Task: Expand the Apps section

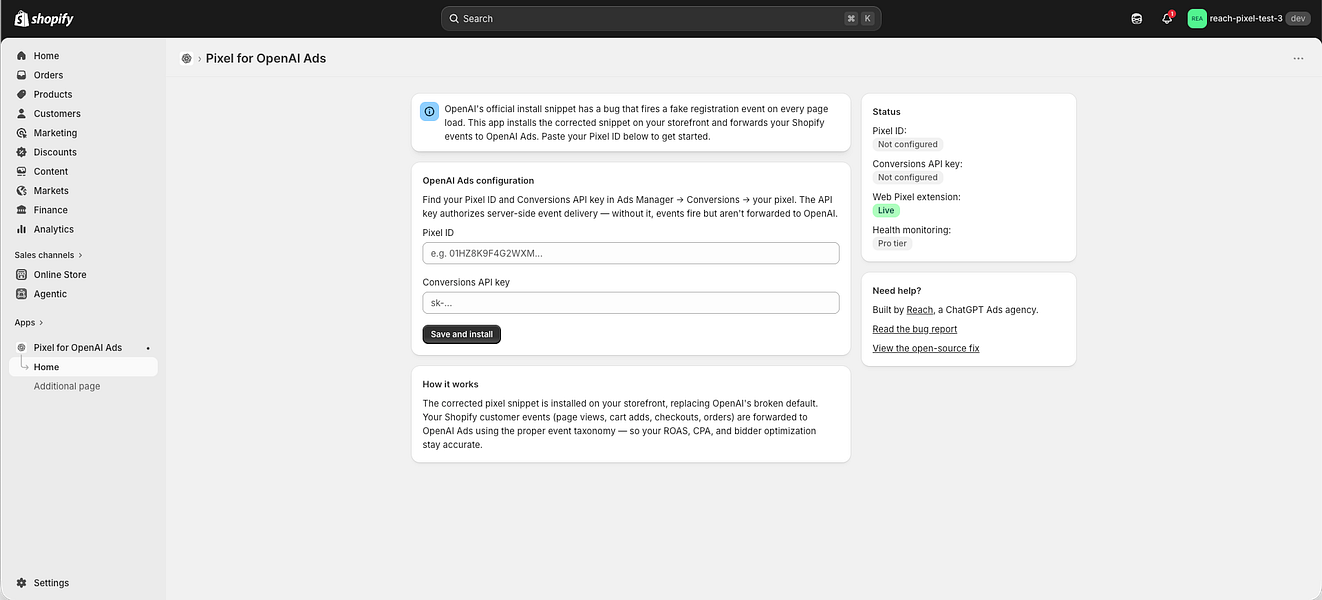Action: point(28,322)
